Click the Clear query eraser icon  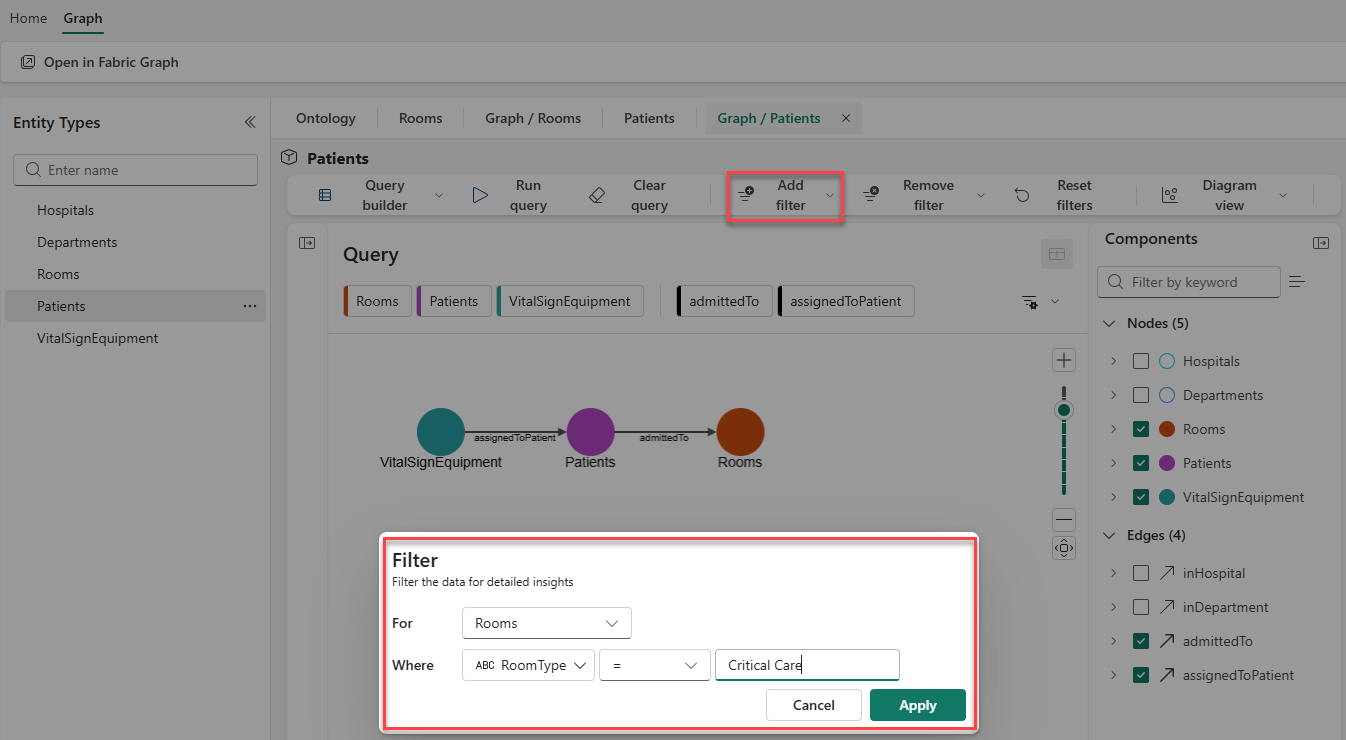[x=597, y=195]
